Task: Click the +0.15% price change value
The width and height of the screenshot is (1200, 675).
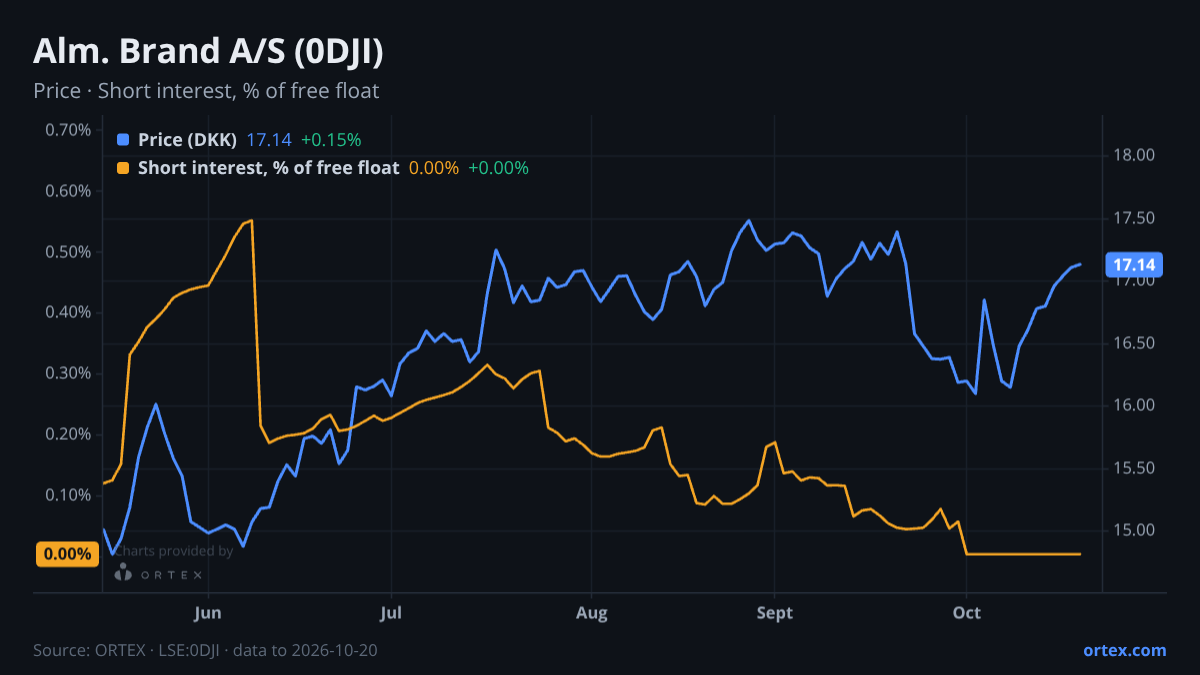Action: [331, 140]
